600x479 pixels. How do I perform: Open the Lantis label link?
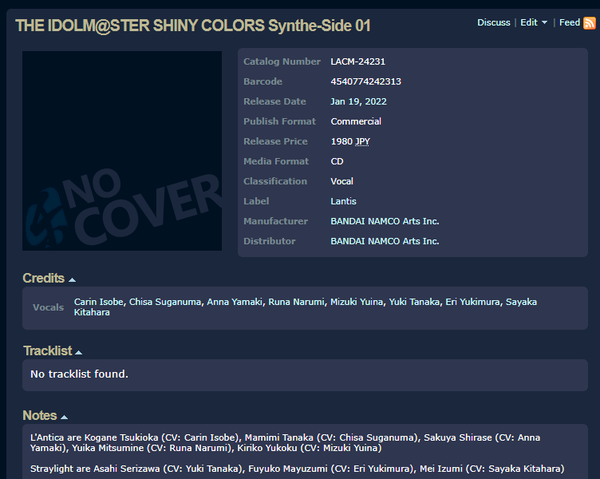pyautogui.click(x=343, y=201)
